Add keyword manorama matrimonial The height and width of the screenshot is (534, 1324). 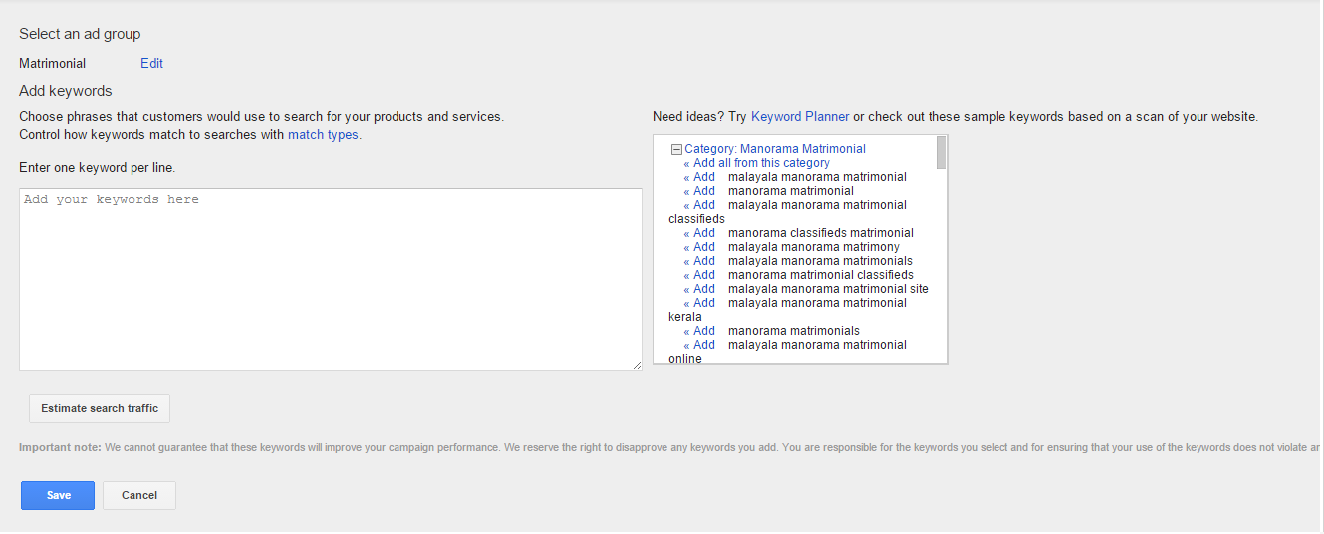tap(699, 191)
